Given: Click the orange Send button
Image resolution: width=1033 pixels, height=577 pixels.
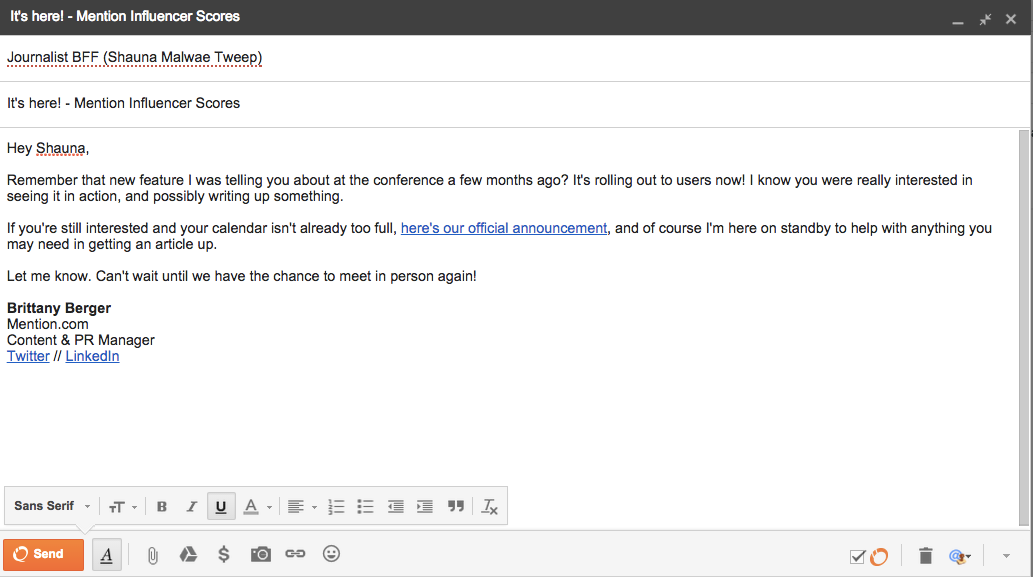Looking at the screenshot, I should pos(43,554).
